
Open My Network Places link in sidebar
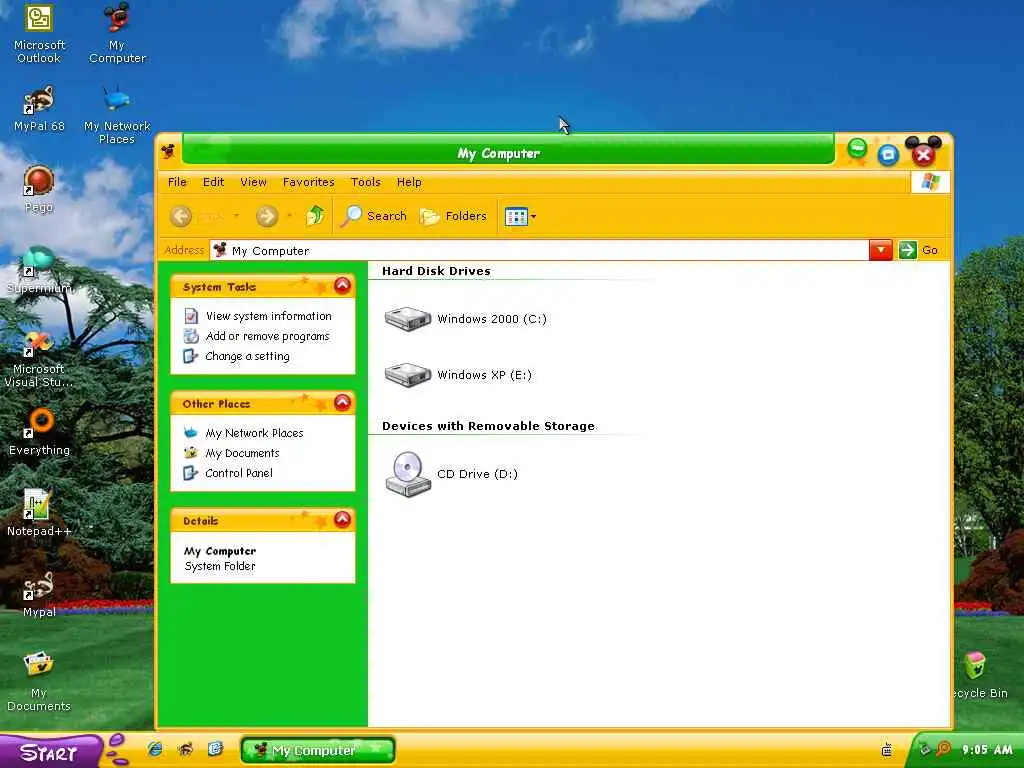point(244,433)
